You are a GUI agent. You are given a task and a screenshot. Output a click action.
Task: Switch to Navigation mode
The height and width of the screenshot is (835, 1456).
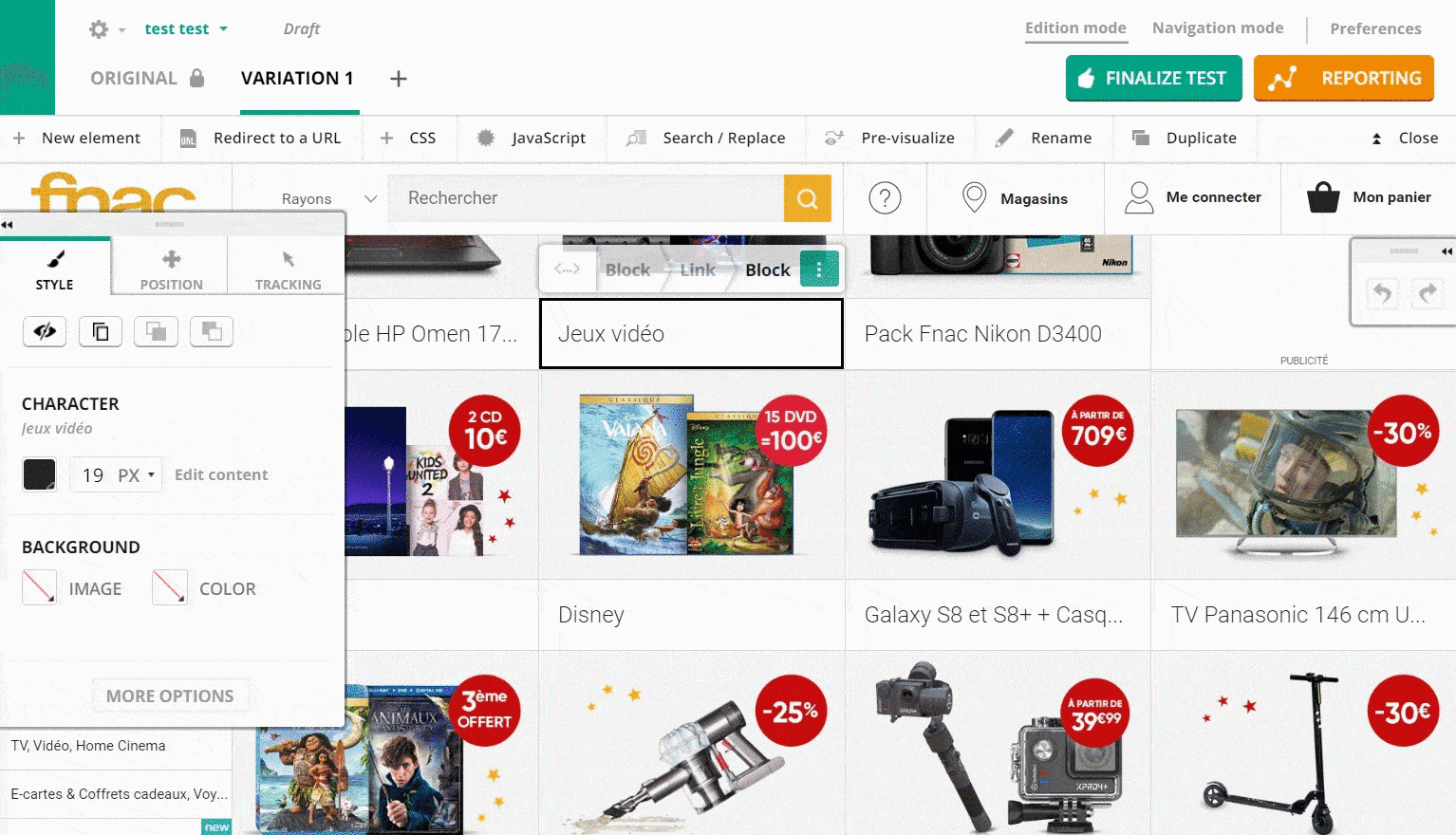[1218, 28]
